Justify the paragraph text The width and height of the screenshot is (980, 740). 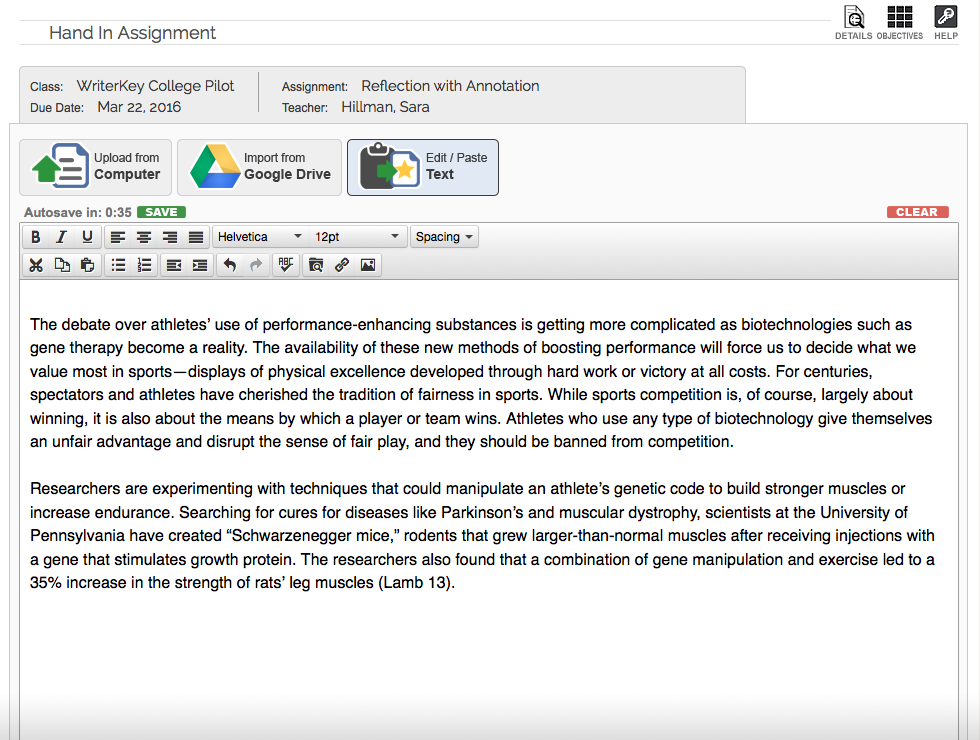pyautogui.click(x=196, y=237)
